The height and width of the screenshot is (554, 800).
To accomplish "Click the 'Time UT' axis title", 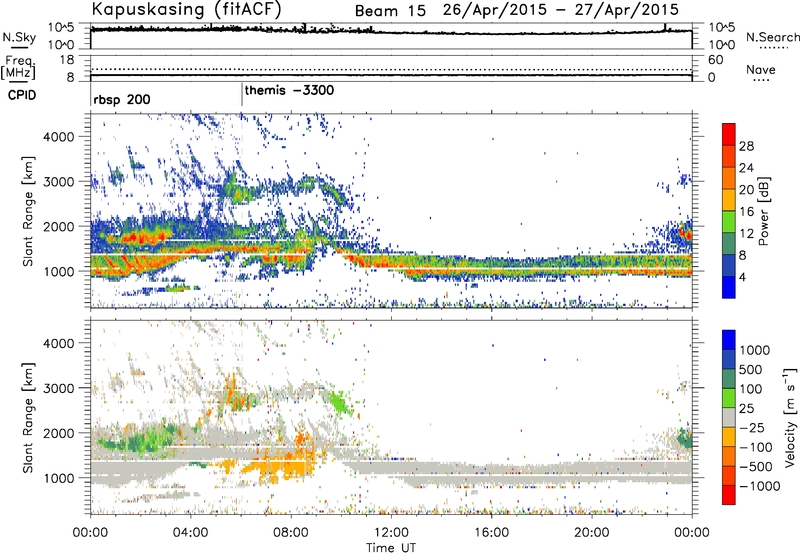I will click(x=391, y=547).
